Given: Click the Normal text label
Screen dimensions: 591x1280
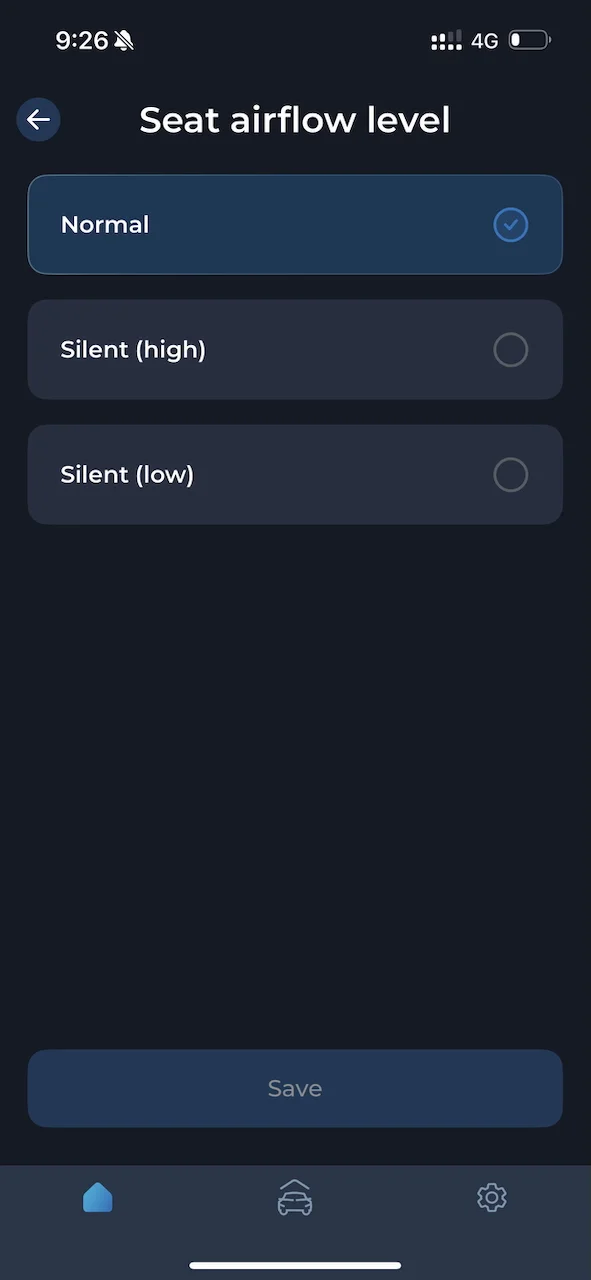Looking at the screenshot, I should click(x=105, y=225).
